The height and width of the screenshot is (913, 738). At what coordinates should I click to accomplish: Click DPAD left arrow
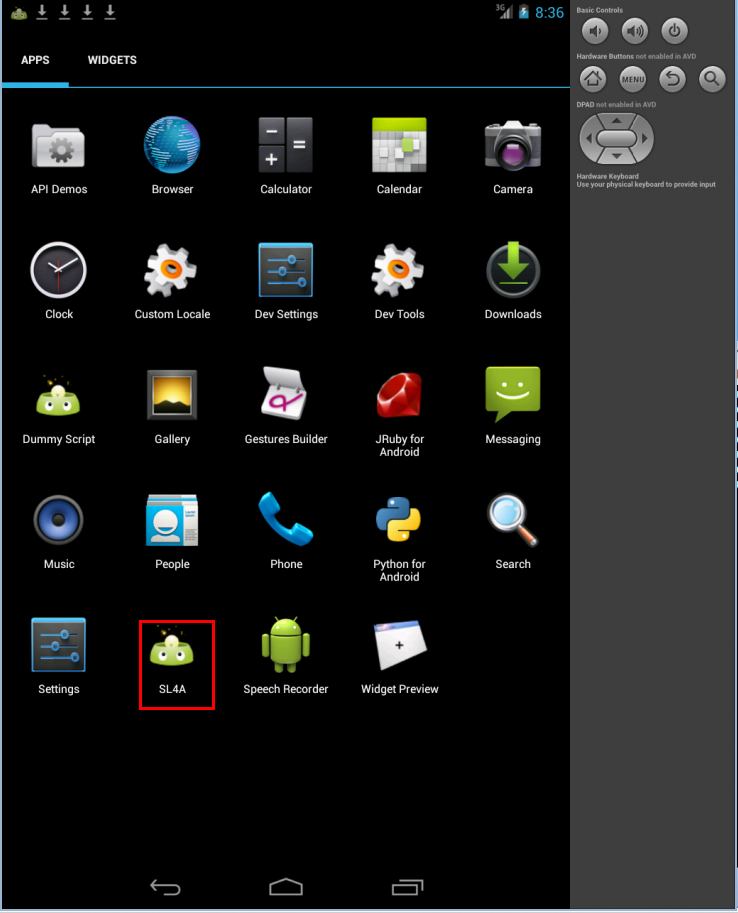click(588, 139)
